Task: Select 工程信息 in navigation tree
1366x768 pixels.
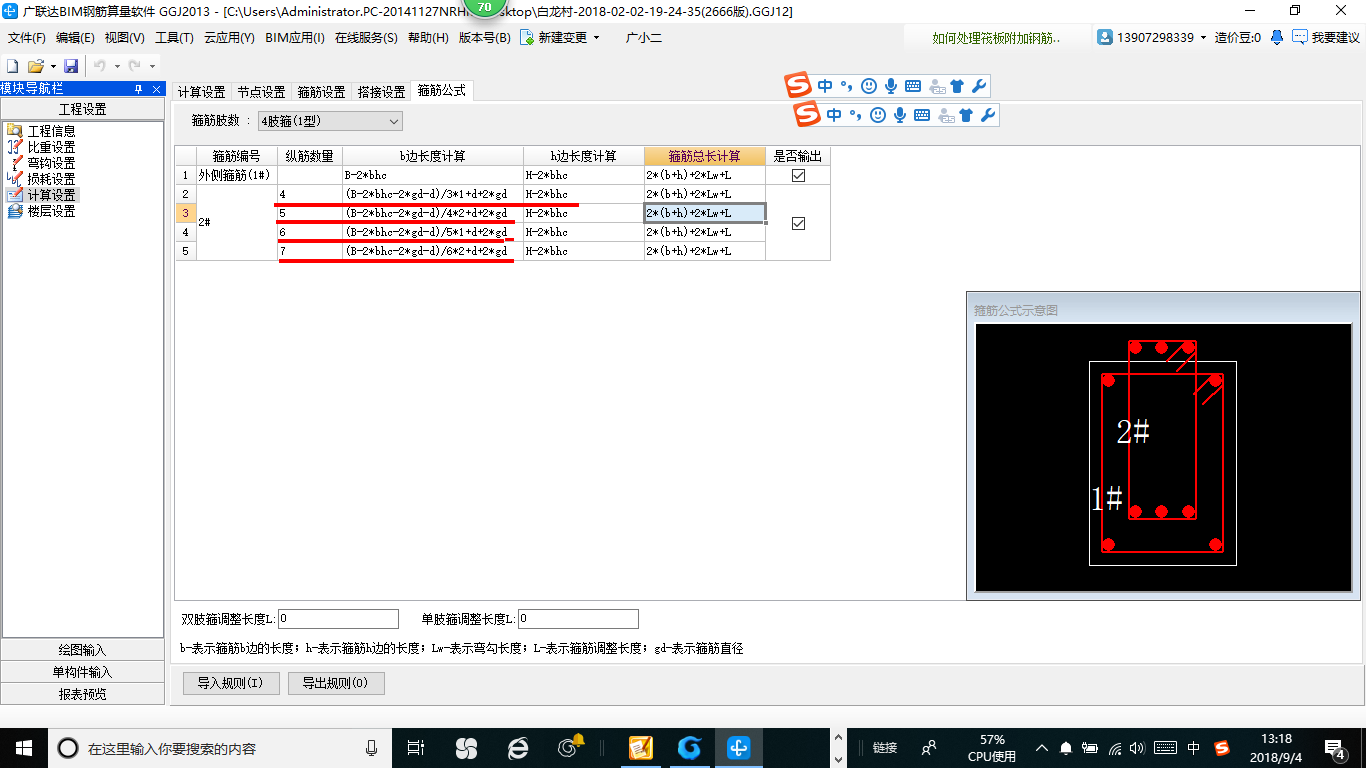Action: [51, 131]
